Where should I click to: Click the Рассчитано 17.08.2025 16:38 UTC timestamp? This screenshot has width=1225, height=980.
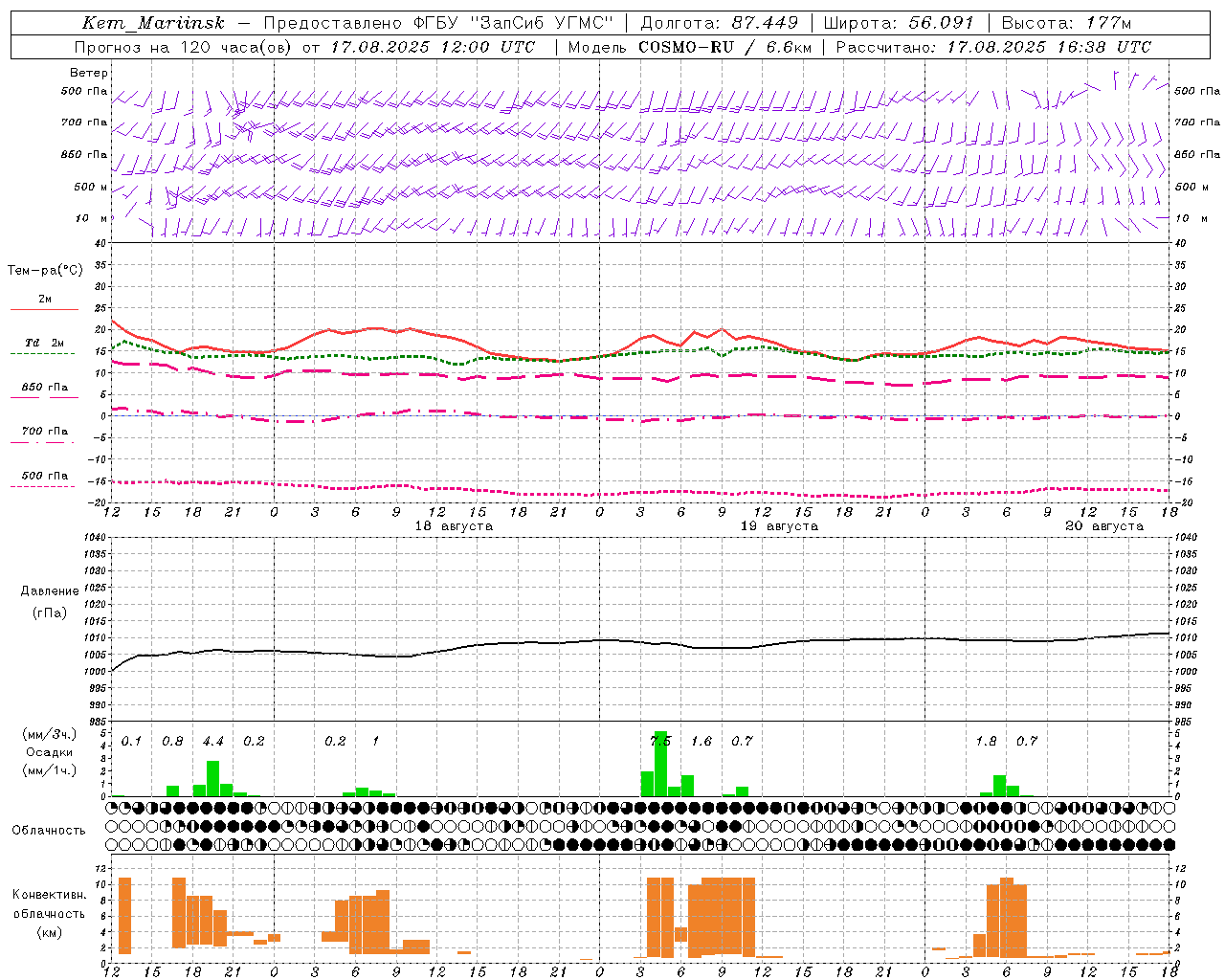[x=993, y=47]
